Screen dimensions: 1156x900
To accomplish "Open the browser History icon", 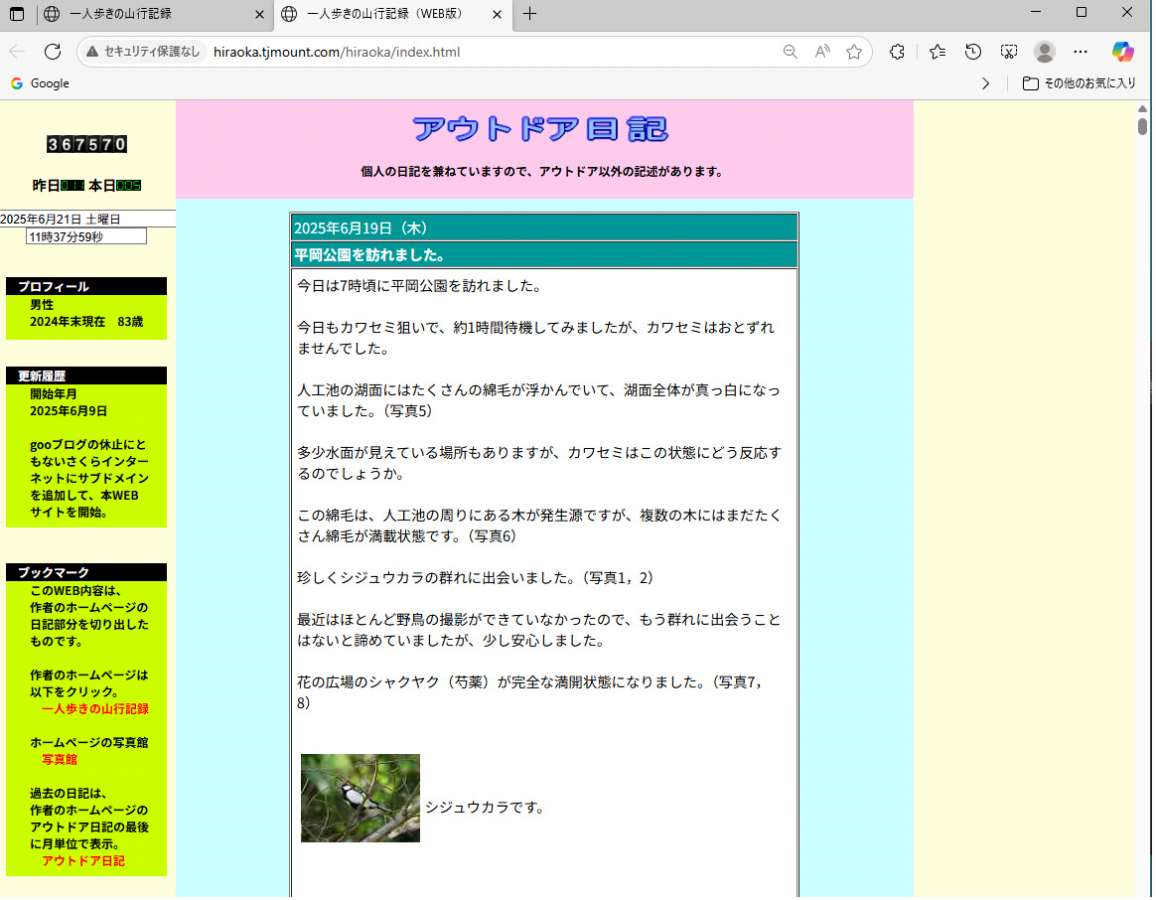I will click(973, 52).
